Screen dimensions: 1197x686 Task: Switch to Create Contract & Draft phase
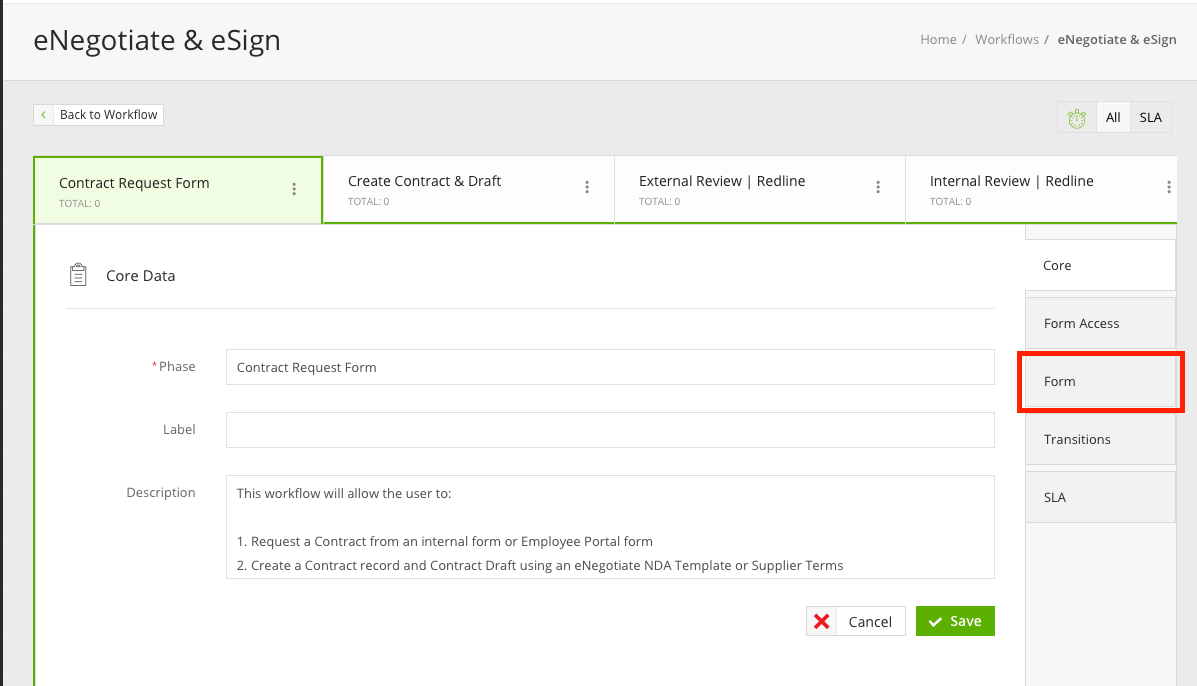469,190
